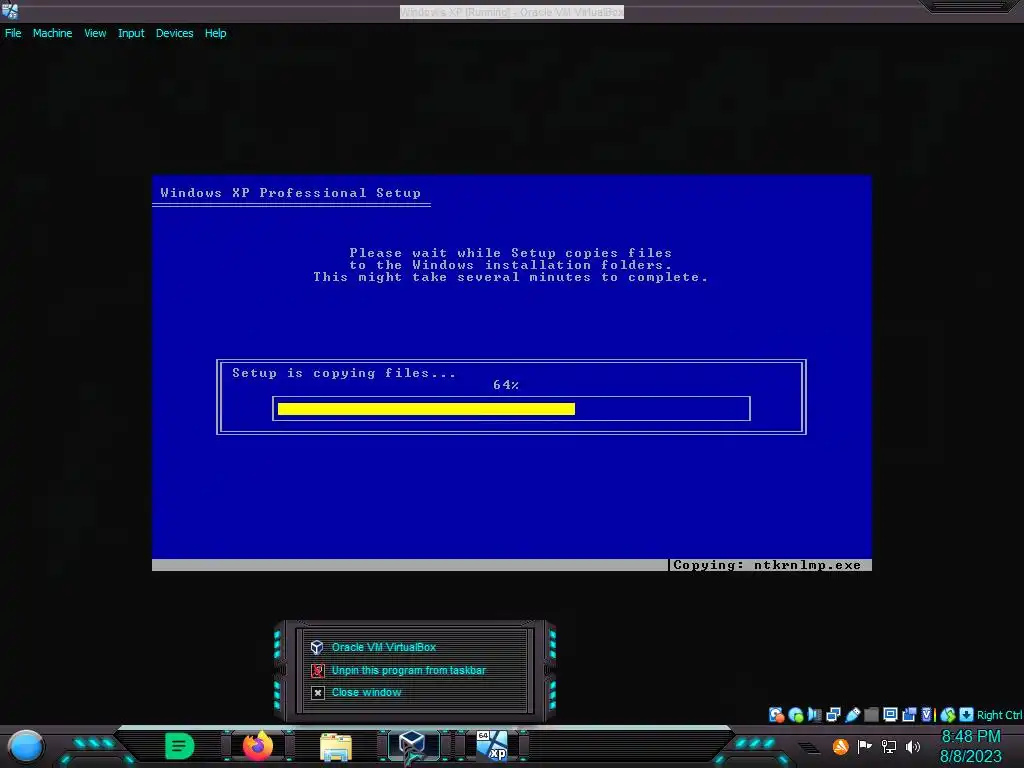Click the Windows XP Professional Setup heading
The height and width of the screenshot is (768, 1024).
coord(291,193)
